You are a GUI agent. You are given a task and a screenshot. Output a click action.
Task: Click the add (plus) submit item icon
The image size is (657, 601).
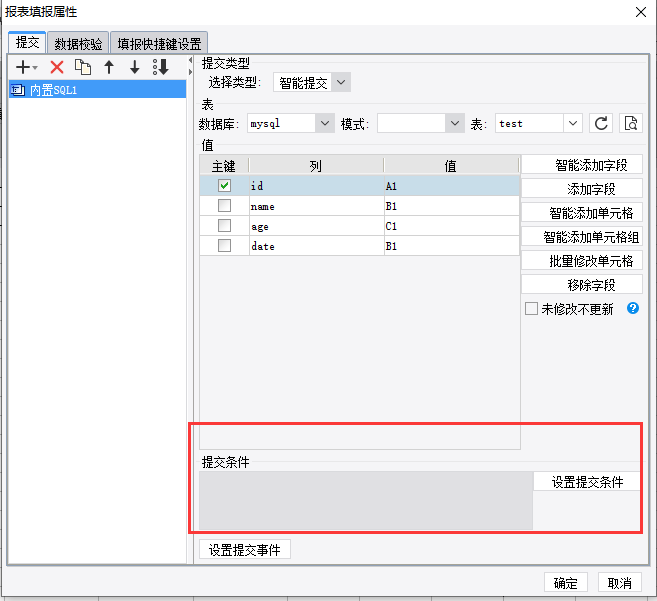pyautogui.click(x=26, y=67)
